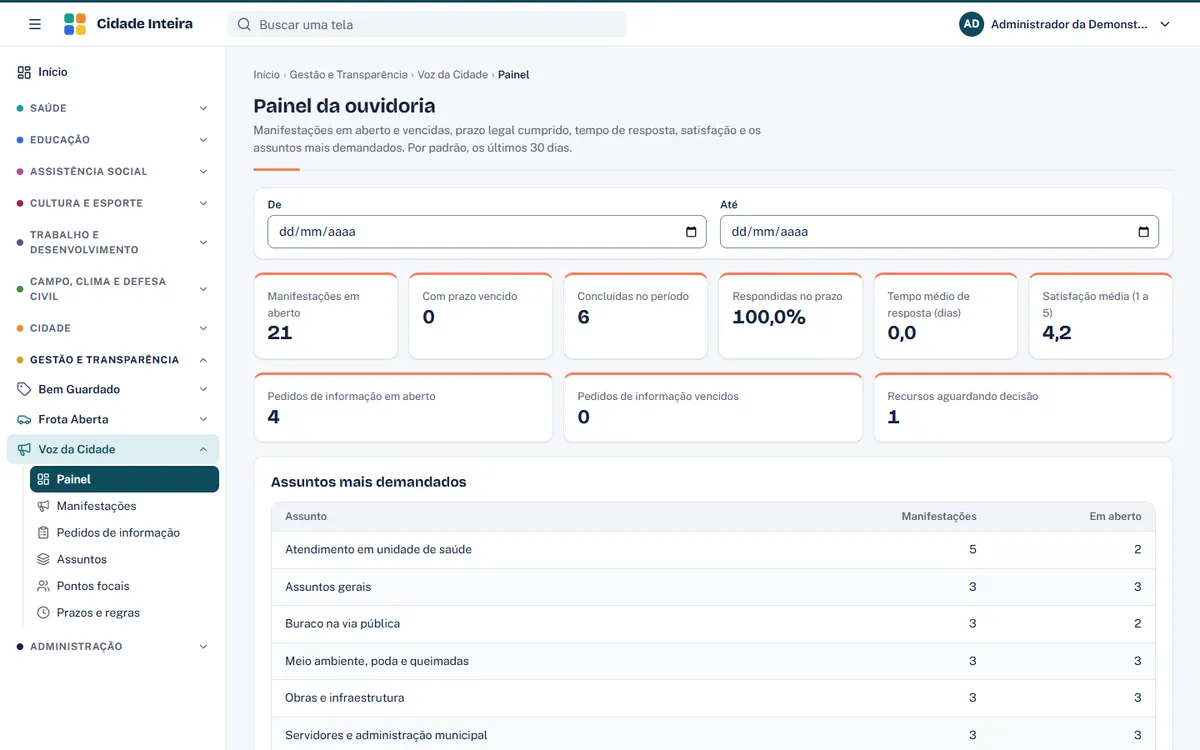The image size is (1200, 750).
Task: Click 'Obras e infraestrutura' row
Action: pyautogui.click(x=713, y=698)
